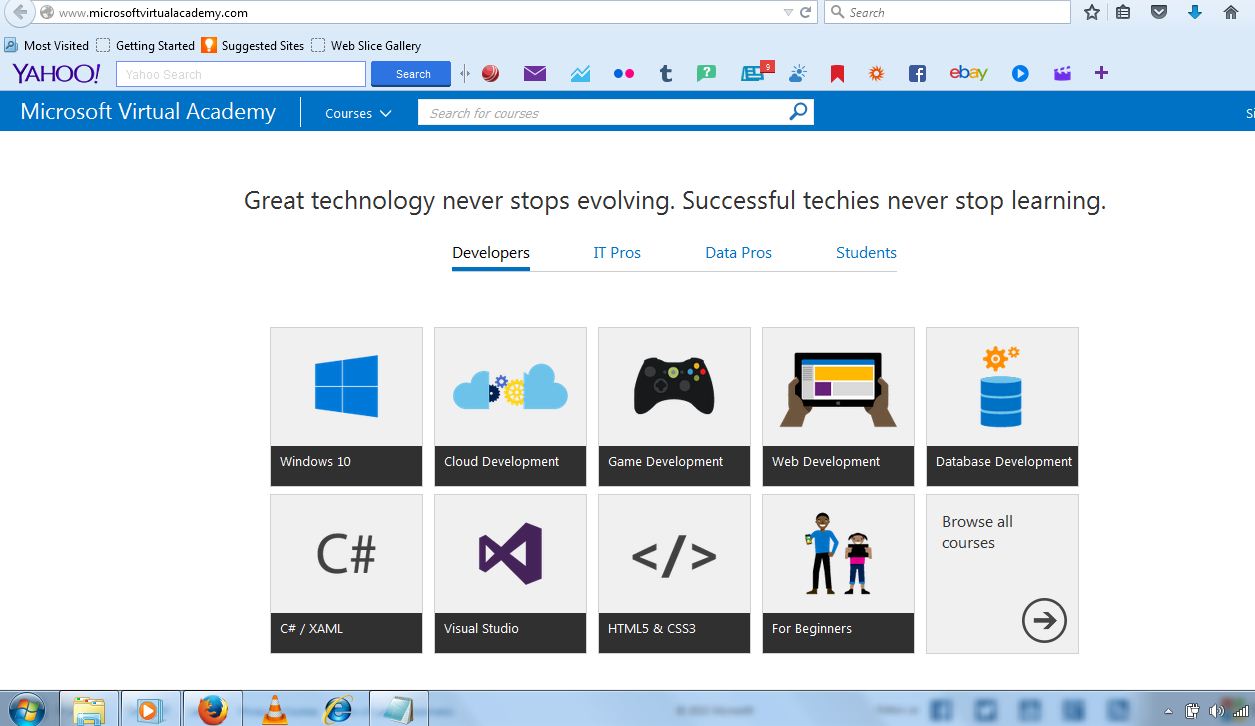Open Flickr from the Yahoo toolbar
The image size is (1255, 726).
click(623, 72)
